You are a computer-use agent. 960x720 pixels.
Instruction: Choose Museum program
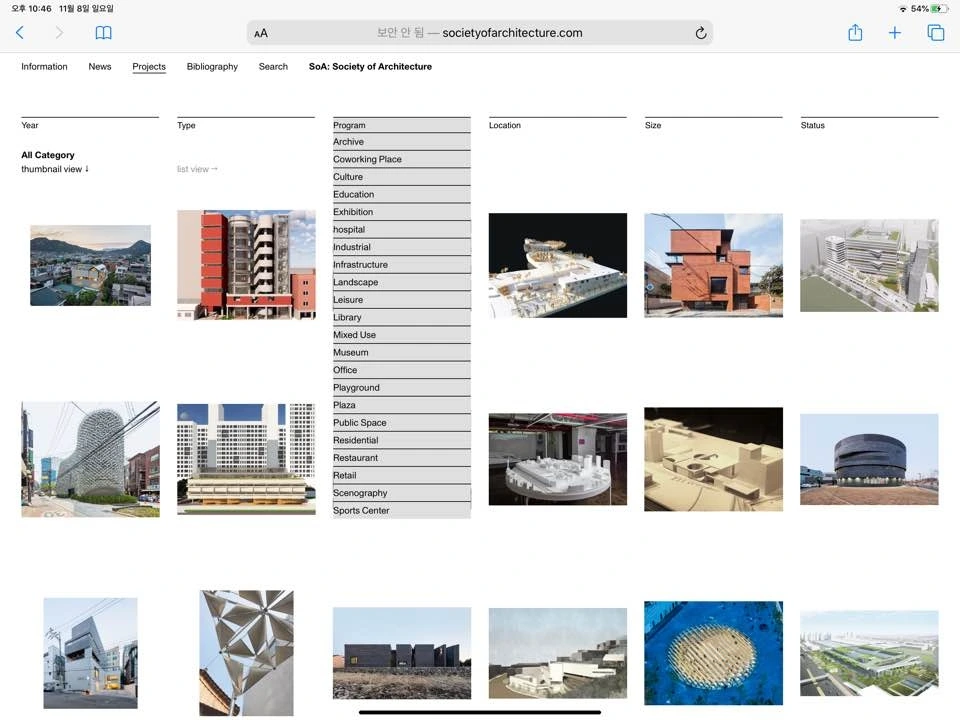click(402, 353)
